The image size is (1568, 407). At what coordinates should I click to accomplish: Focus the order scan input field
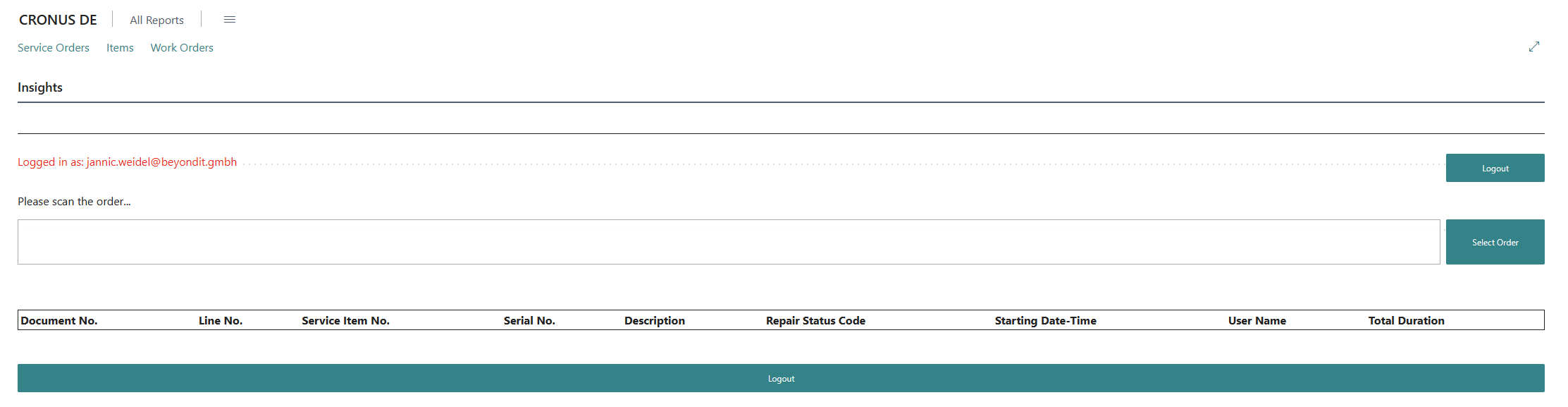click(x=728, y=242)
